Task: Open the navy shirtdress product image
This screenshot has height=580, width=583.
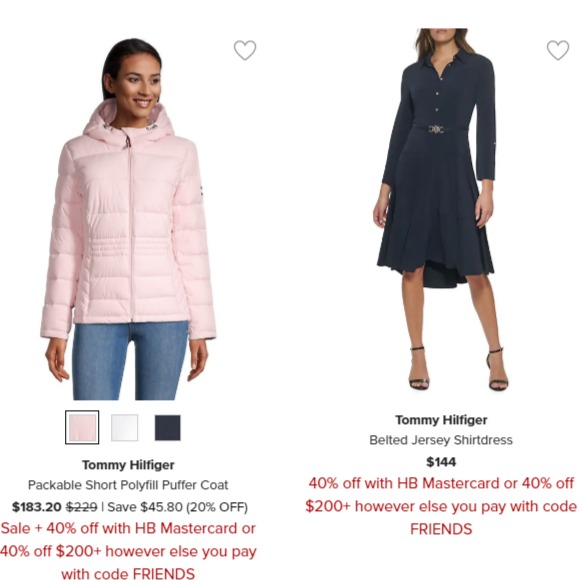Action: coord(441,210)
